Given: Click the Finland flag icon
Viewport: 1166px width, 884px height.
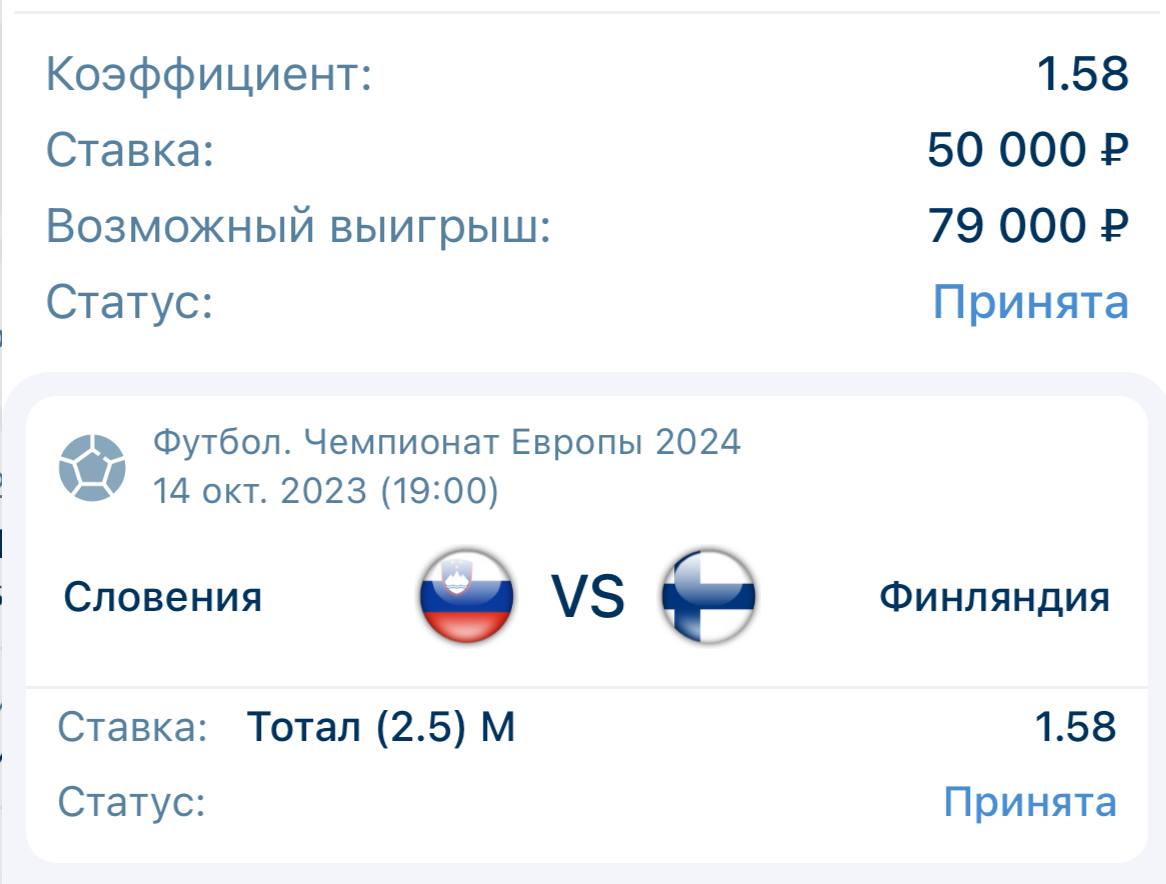Looking at the screenshot, I should [x=708, y=596].
